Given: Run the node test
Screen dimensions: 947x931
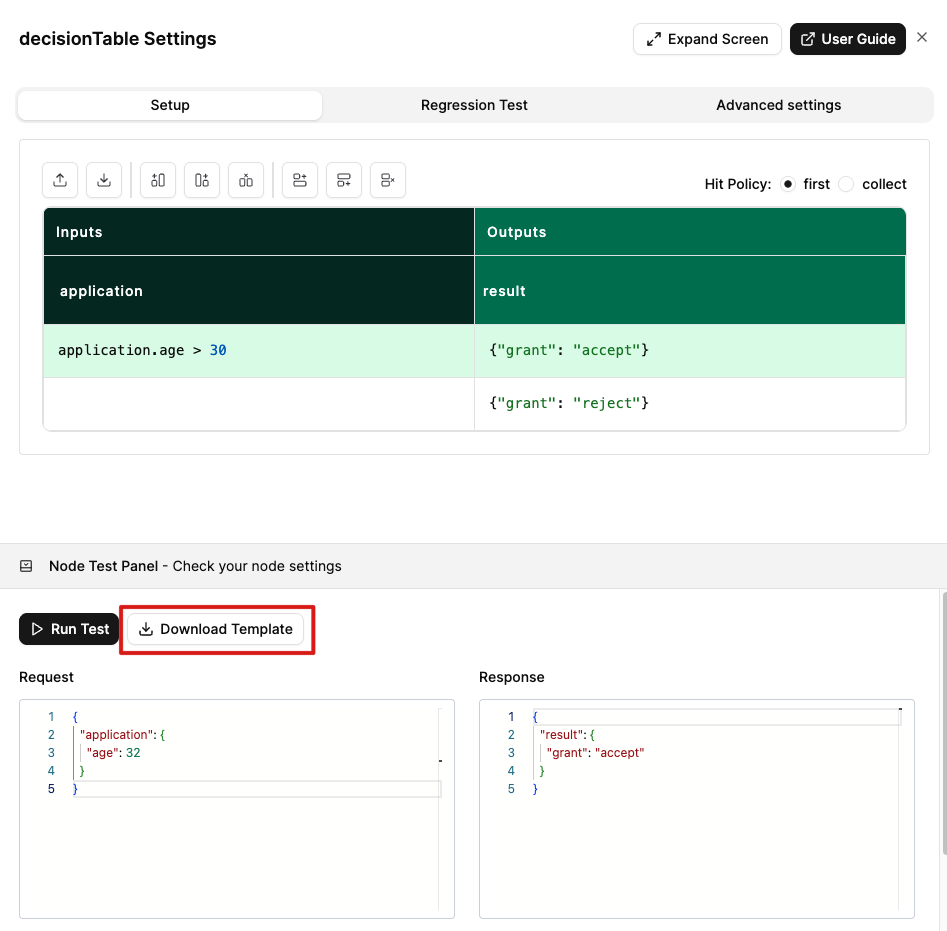Looking at the screenshot, I should point(69,629).
